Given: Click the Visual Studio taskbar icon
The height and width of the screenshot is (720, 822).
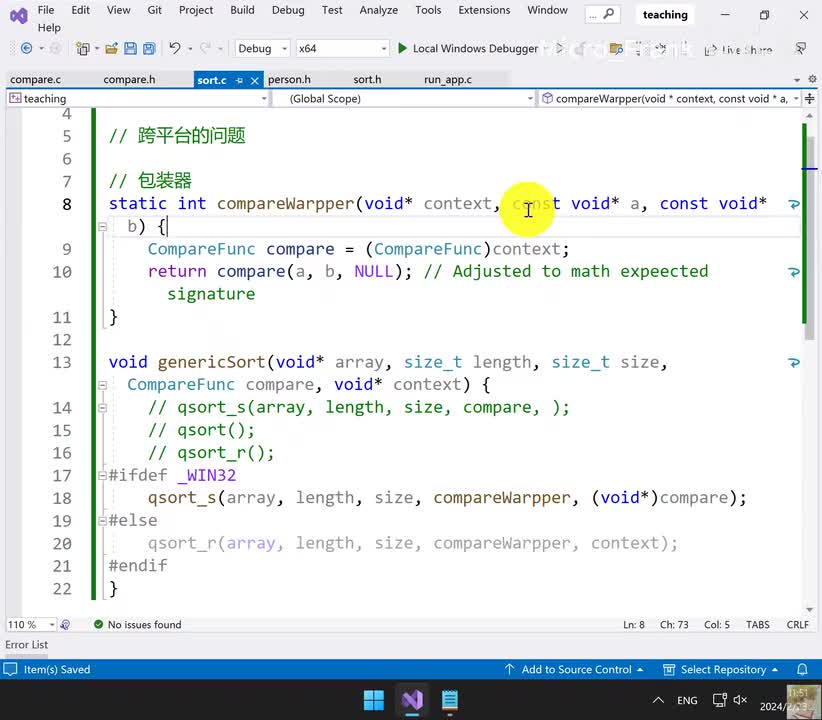Looking at the screenshot, I should coord(412,700).
